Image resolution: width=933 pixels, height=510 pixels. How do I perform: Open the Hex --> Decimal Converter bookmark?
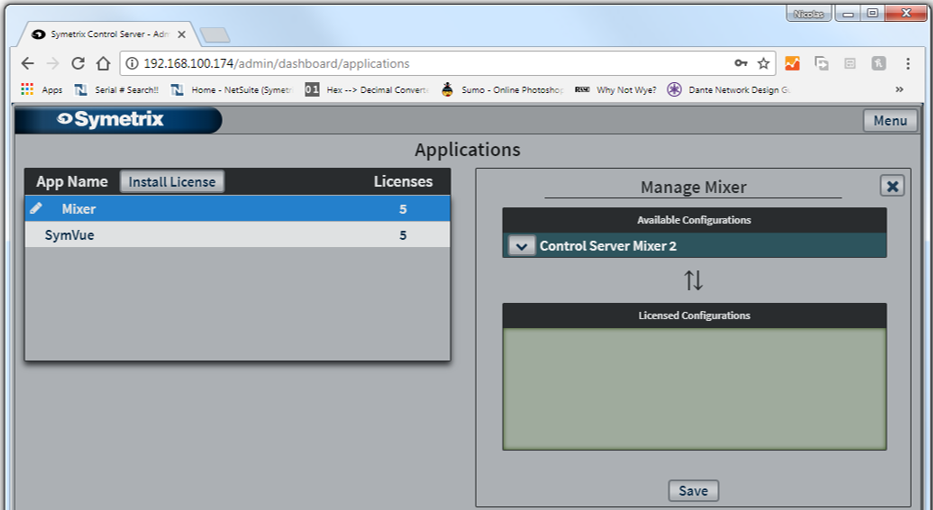tap(367, 89)
